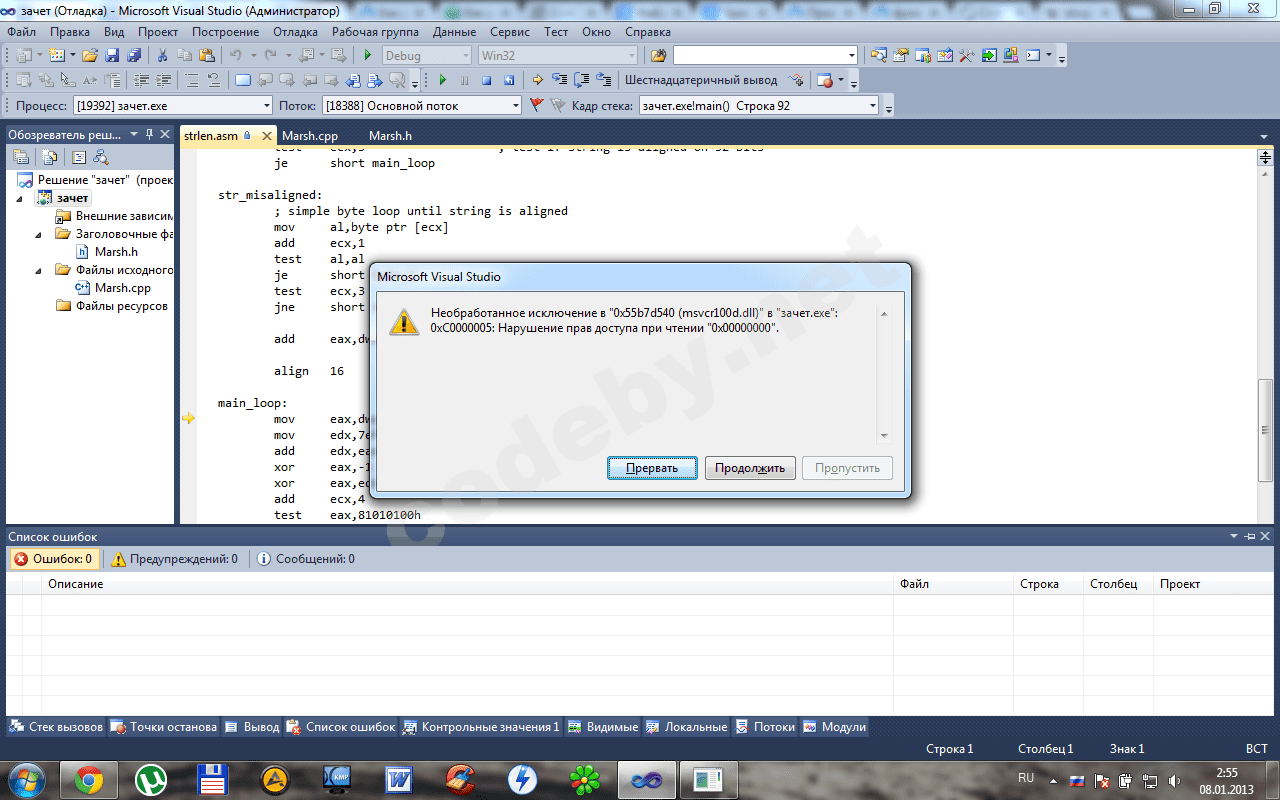Switch to the Marsh.cpp editor tab
Viewport: 1280px width, 800px height.
coord(310,136)
